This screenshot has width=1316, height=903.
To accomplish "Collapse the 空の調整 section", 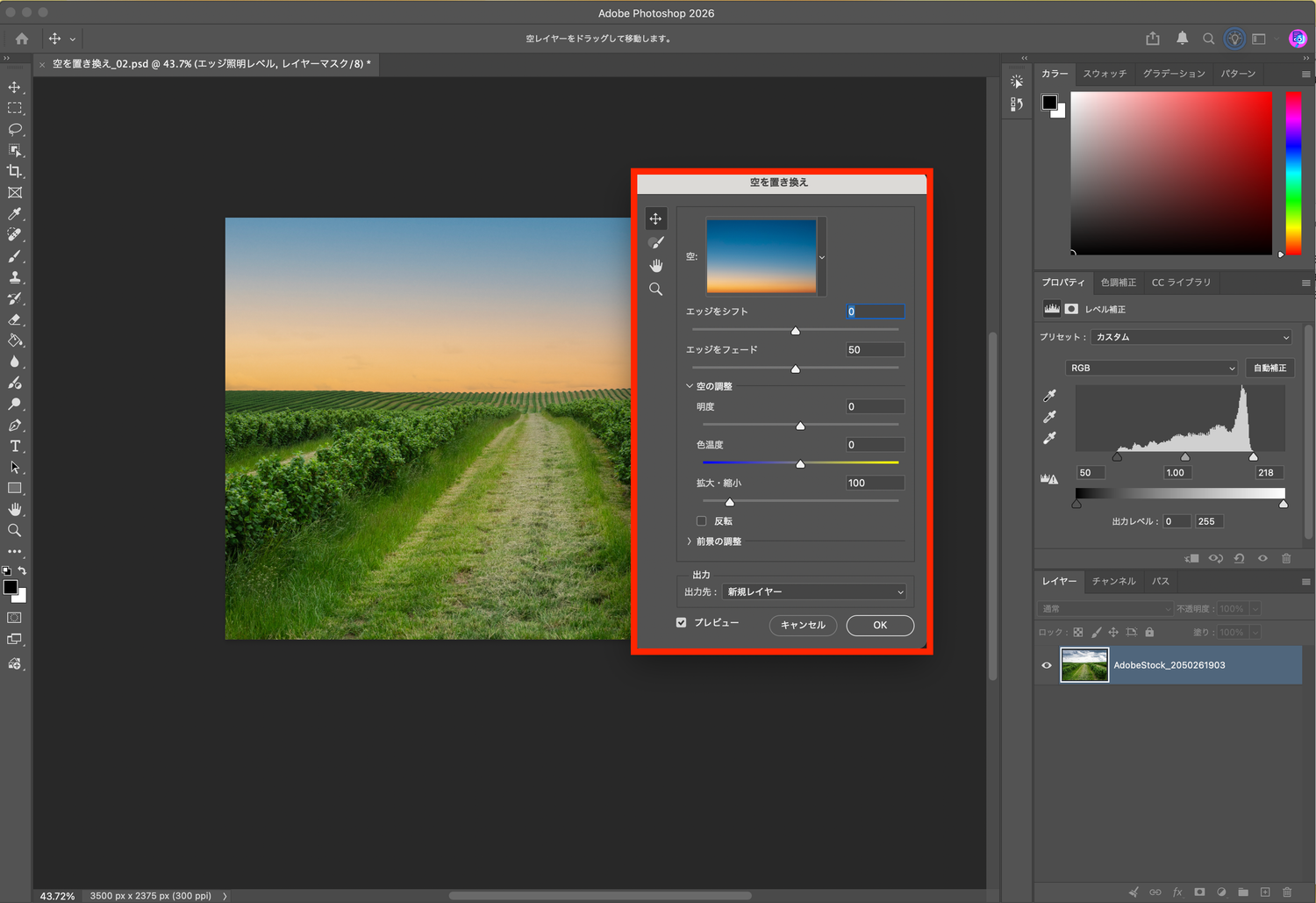I will (x=690, y=386).
